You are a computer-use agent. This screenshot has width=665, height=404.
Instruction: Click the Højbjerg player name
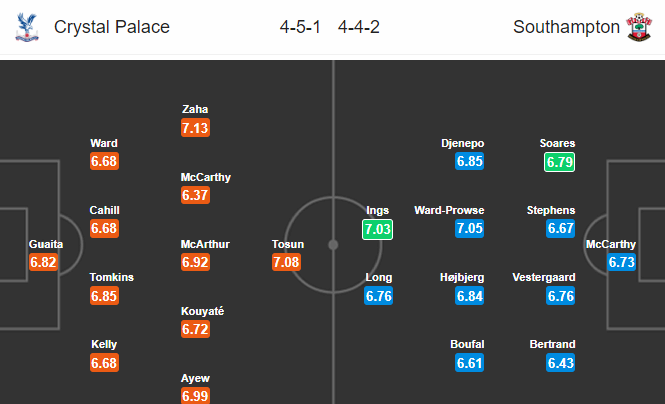click(x=462, y=277)
